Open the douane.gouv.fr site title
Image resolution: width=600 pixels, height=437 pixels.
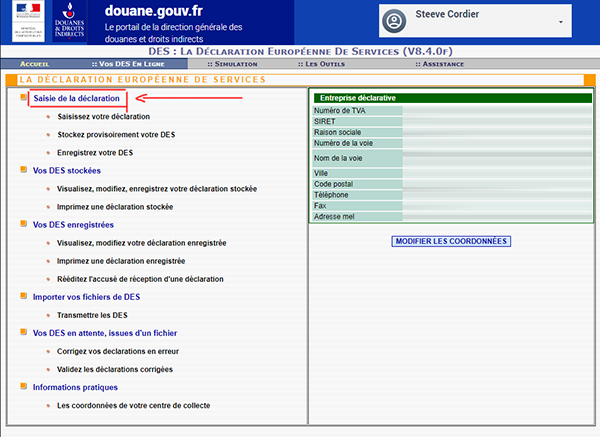tap(153, 11)
